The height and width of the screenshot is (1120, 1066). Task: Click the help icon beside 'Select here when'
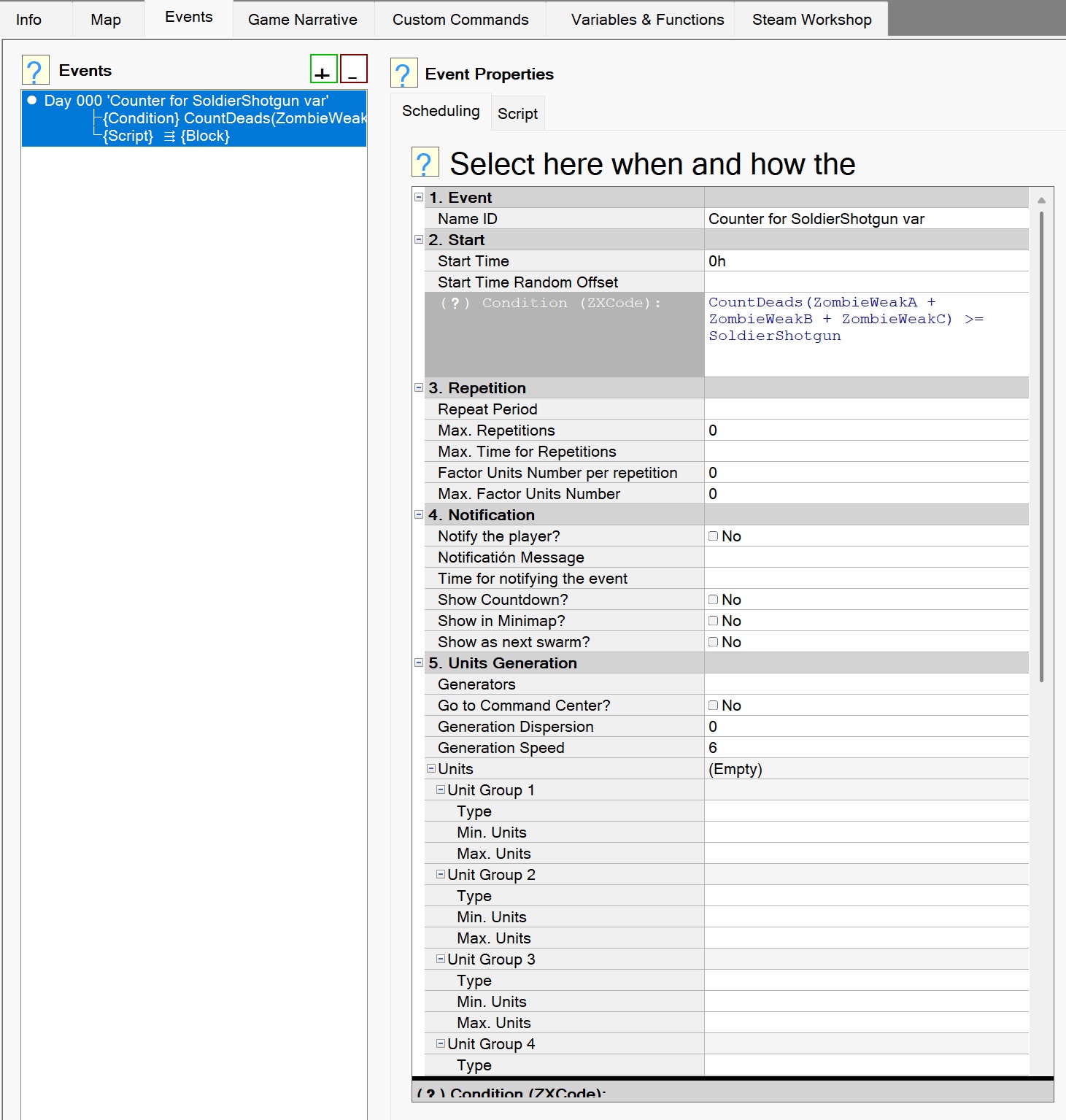pyautogui.click(x=425, y=162)
